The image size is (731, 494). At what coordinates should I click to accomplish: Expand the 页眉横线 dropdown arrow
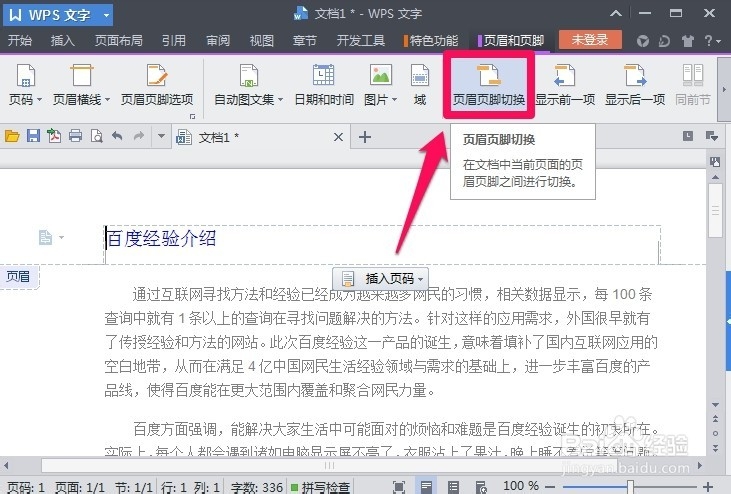point(107,99)
